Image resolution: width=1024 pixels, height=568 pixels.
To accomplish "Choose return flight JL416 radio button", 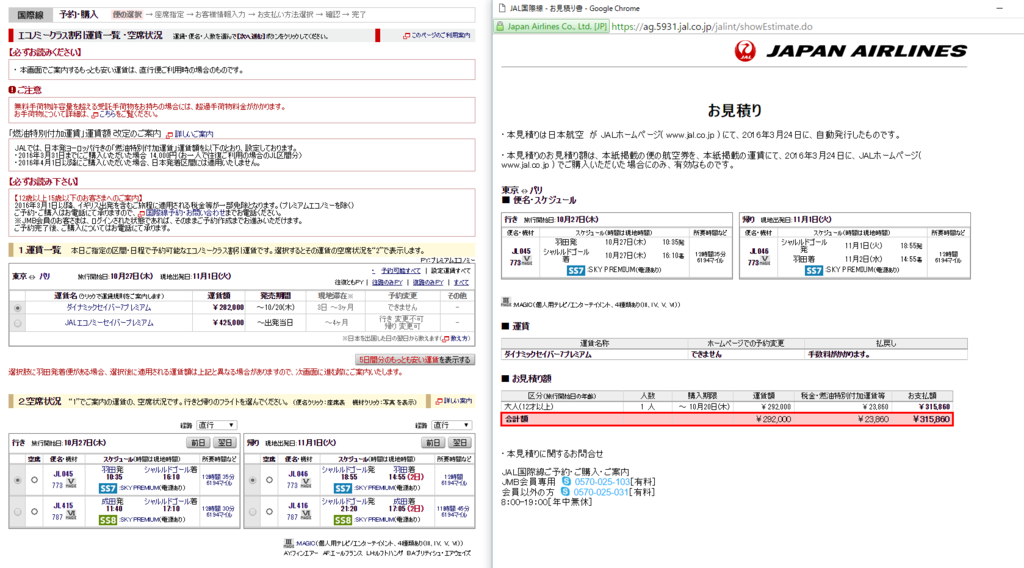I will (x=253, y=512).
